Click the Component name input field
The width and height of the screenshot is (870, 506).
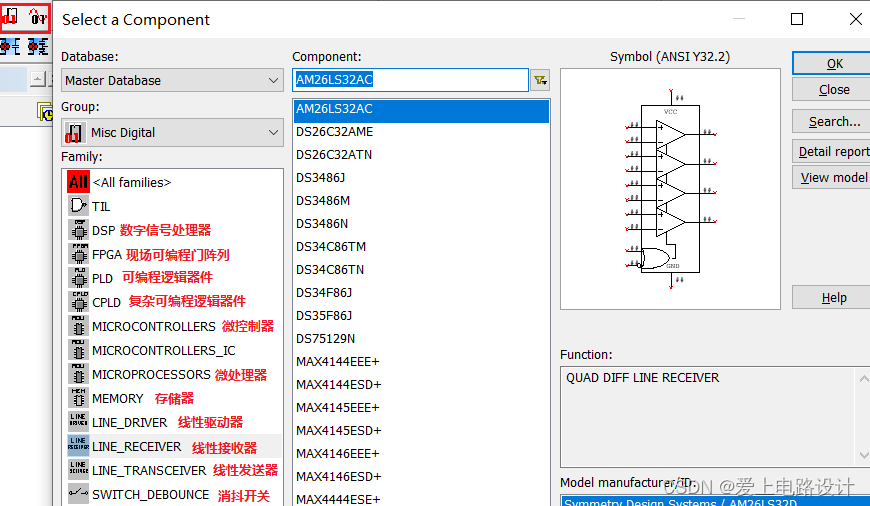410,80
